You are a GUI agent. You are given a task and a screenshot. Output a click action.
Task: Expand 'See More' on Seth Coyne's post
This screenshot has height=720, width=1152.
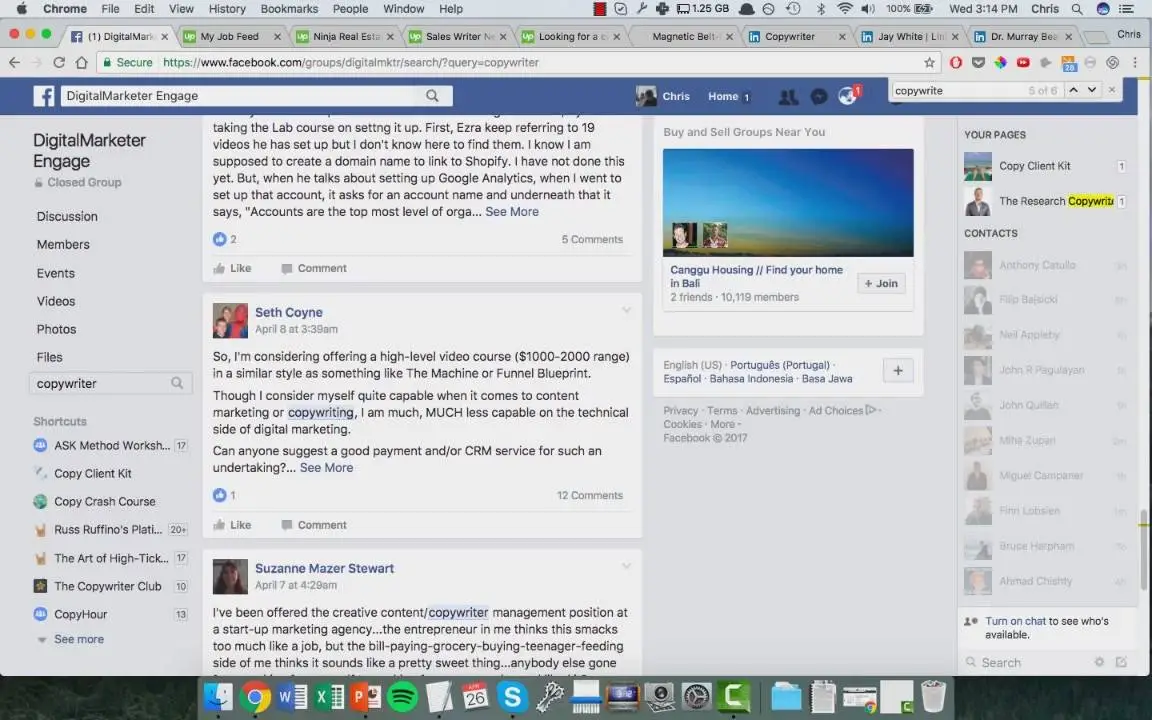point(326,467)
